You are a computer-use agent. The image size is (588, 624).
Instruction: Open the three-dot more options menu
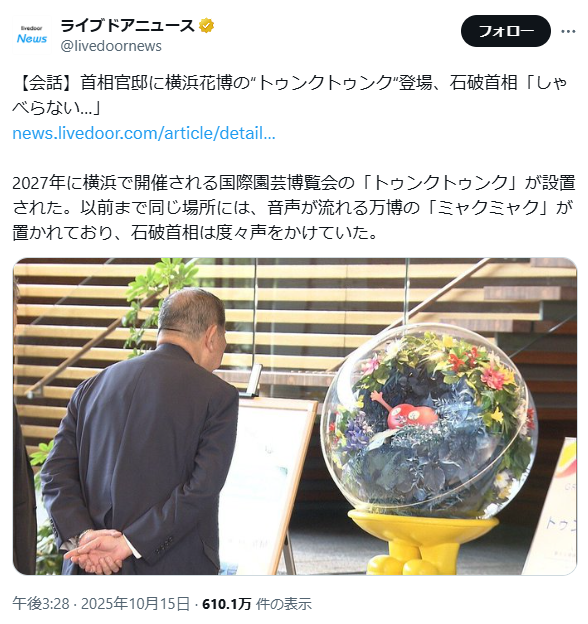(x=568, y=31)
